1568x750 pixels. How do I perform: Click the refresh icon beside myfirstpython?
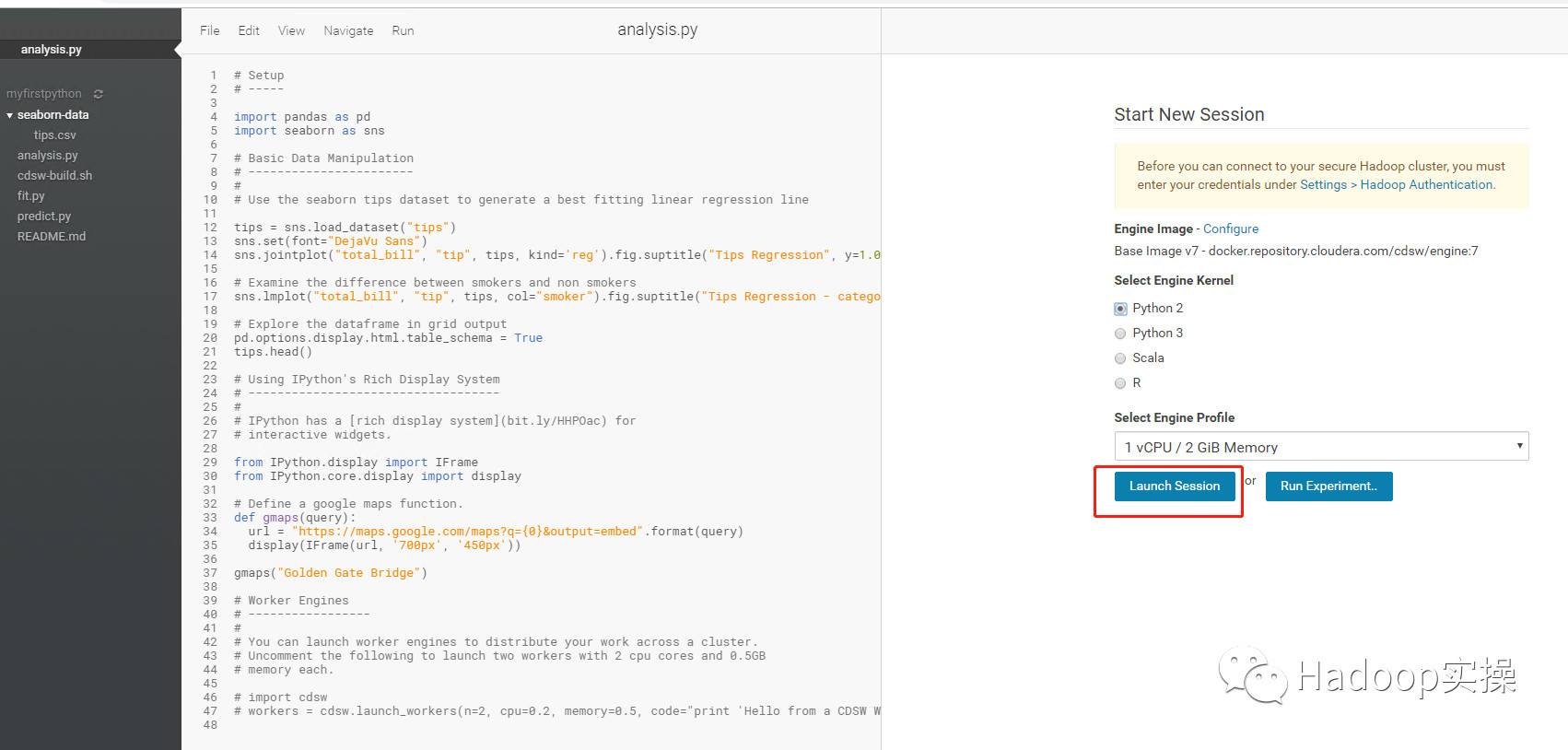[98, 94]
